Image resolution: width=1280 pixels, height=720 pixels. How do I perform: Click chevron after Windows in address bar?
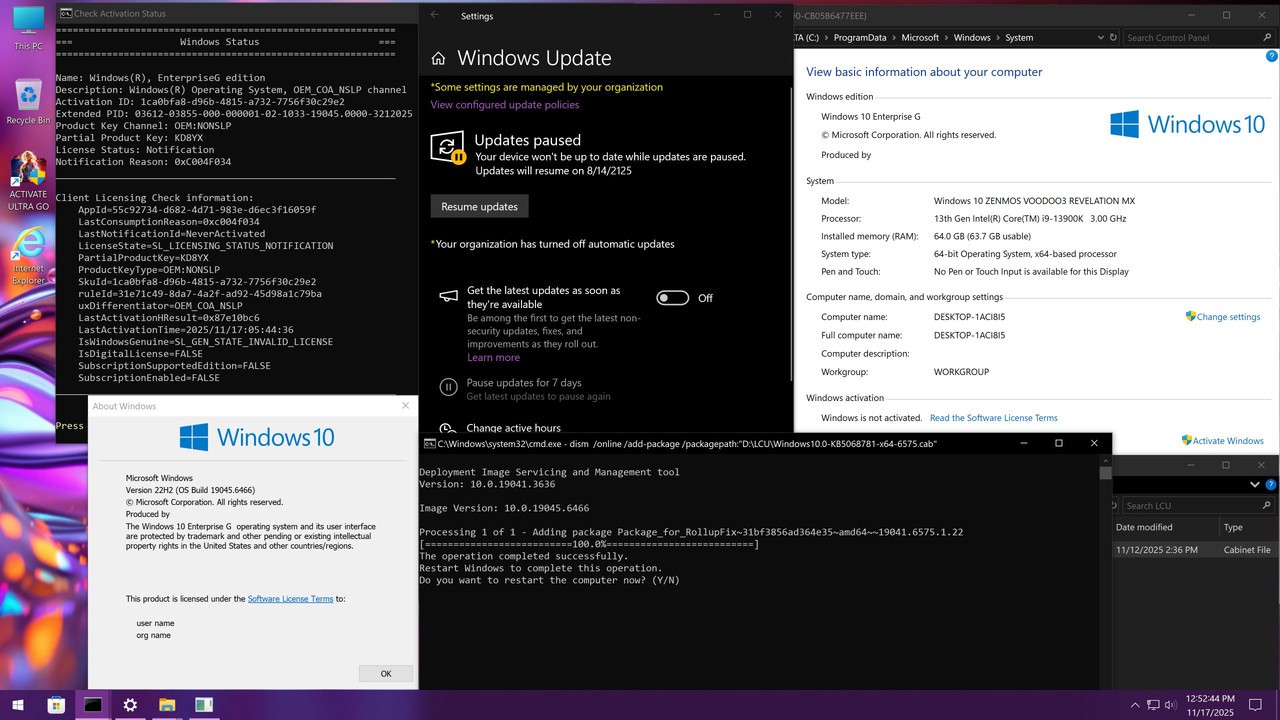[998, 38]
